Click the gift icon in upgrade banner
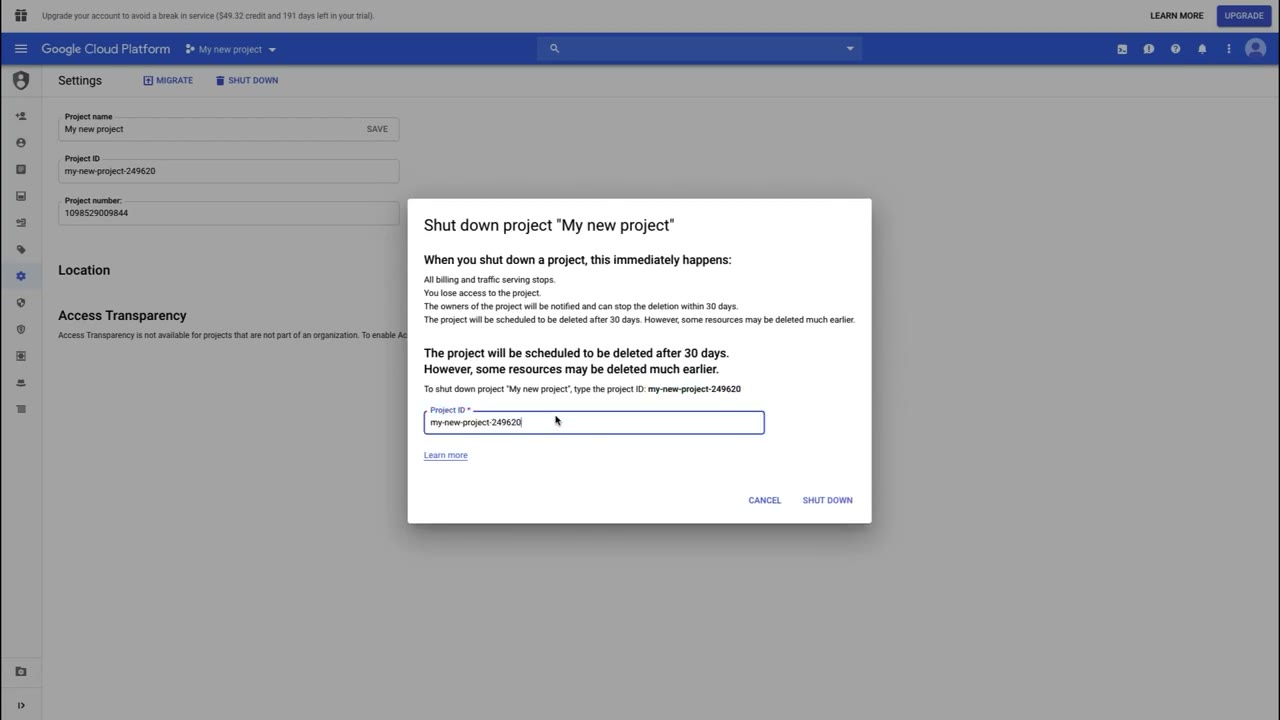1280x720 pixels. point(21,16)
